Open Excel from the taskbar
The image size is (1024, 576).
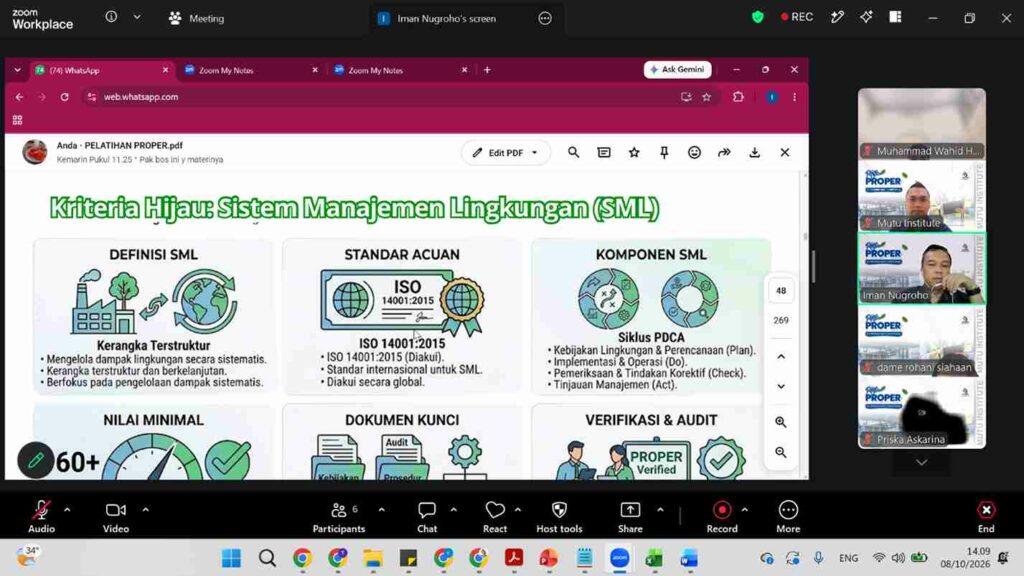click(654, 558)
